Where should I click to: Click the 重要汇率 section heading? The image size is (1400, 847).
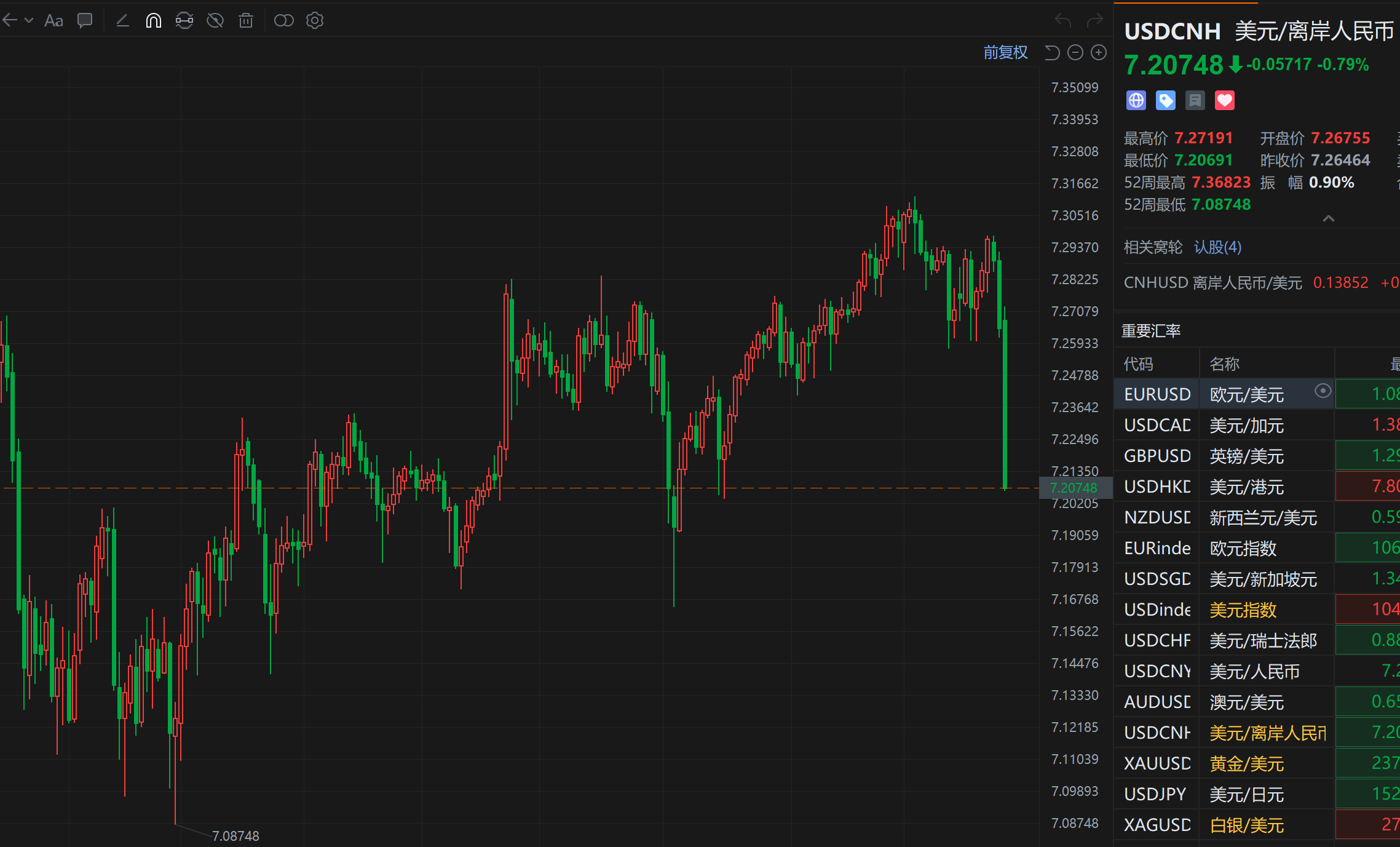(1151, 331)
